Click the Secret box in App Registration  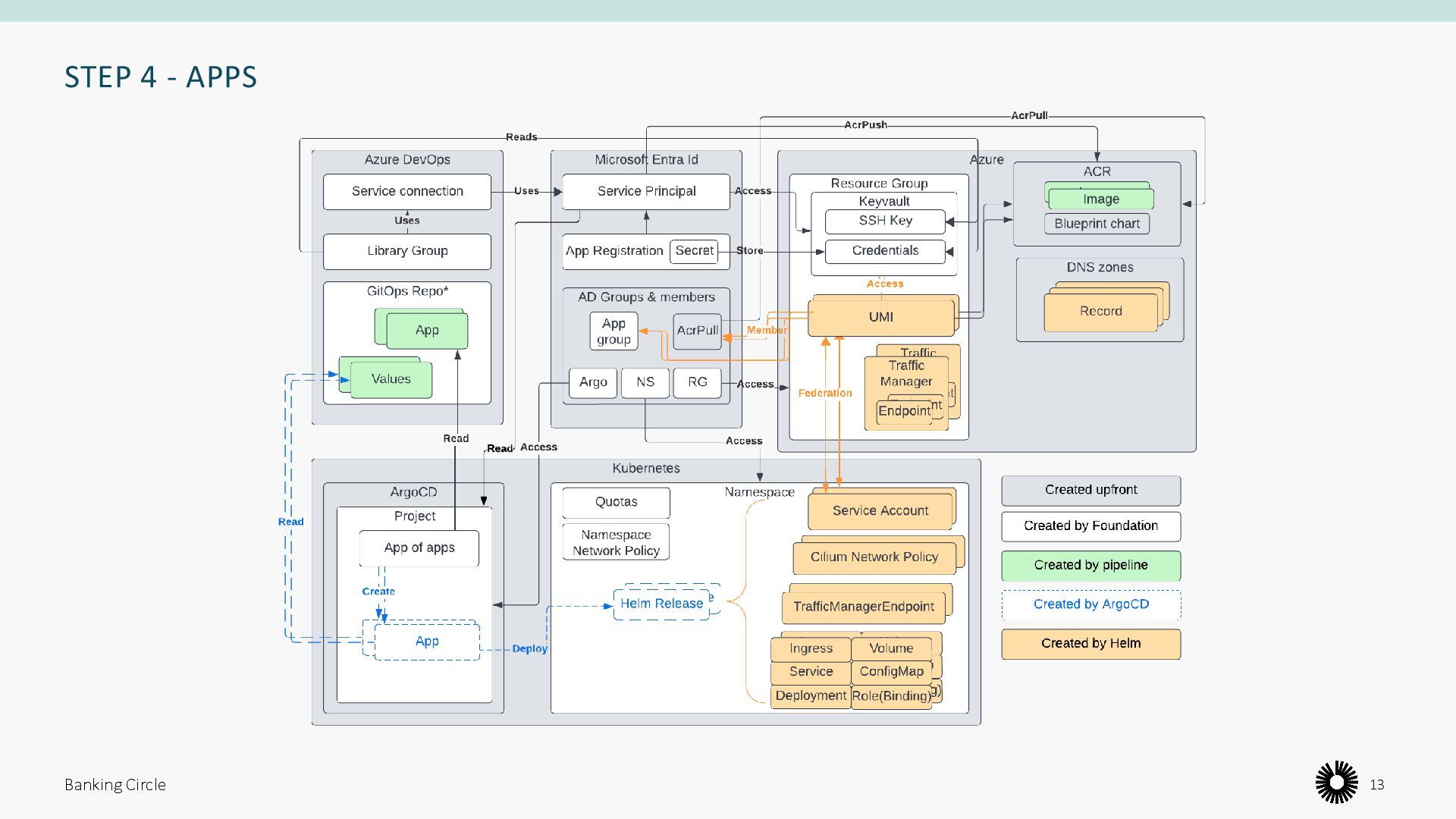(x=694, y=251)
